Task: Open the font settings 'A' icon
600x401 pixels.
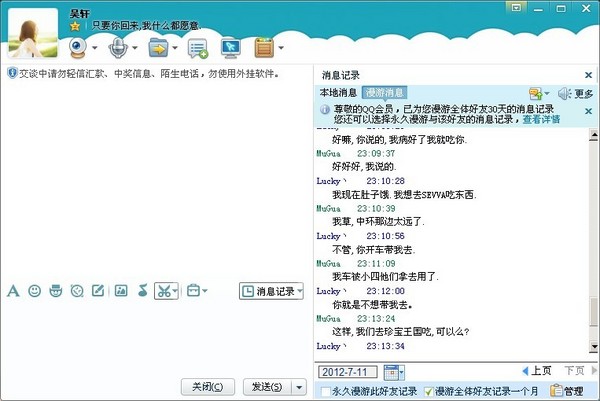Action: (x=13, y=291)
